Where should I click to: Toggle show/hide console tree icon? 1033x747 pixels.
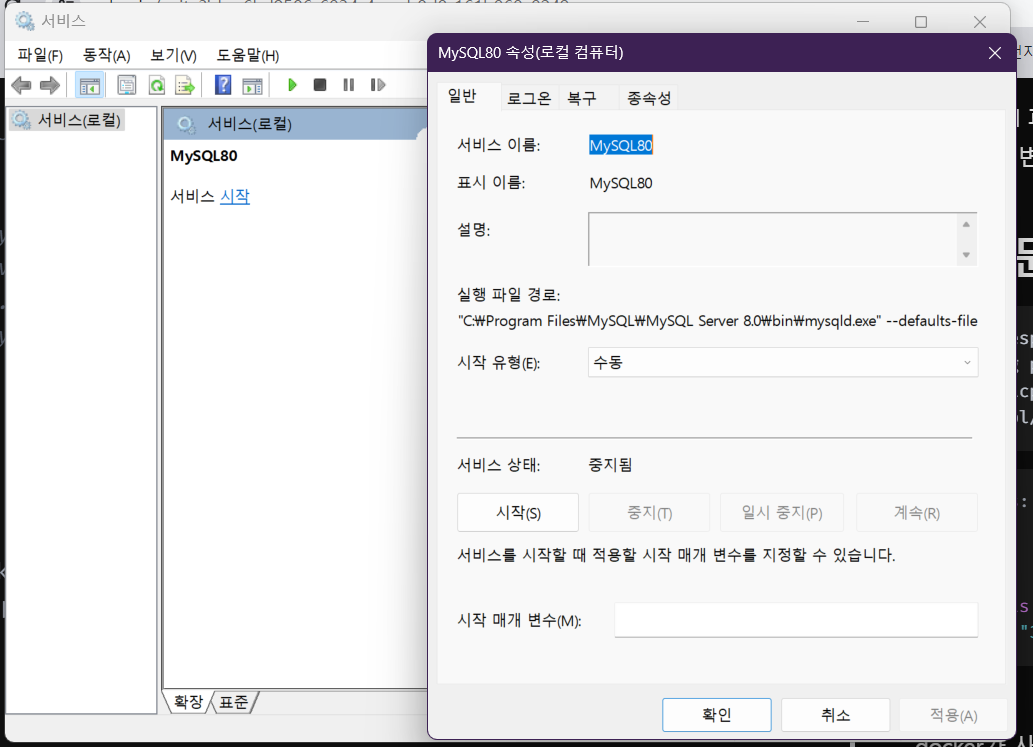pyautogui.click(x=89, y=85)
